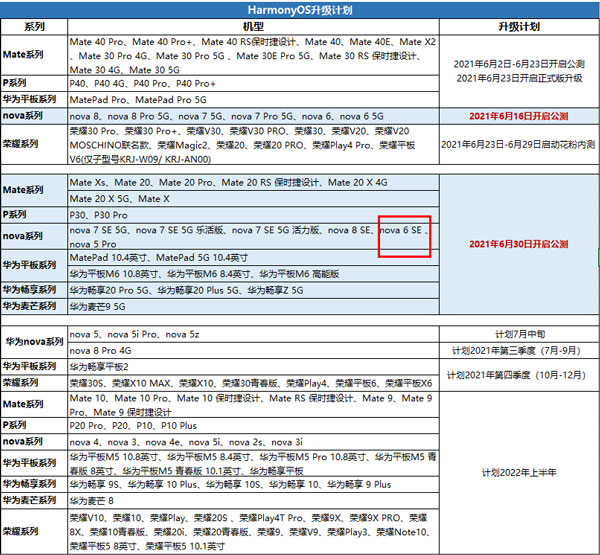Click Mate系列 label beside Mate 40 Pro row
Screen dimensions: 600x555
point(34,55)
